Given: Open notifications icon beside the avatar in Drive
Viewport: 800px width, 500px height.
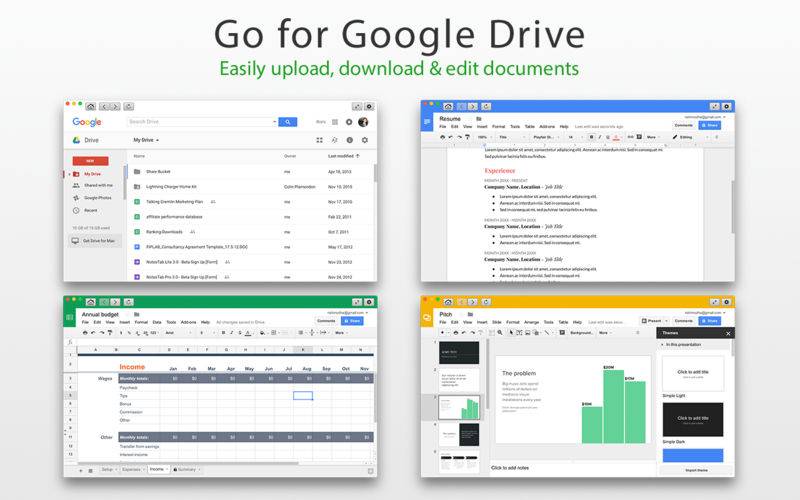Looking at the screenshot, I should (349, 122).
